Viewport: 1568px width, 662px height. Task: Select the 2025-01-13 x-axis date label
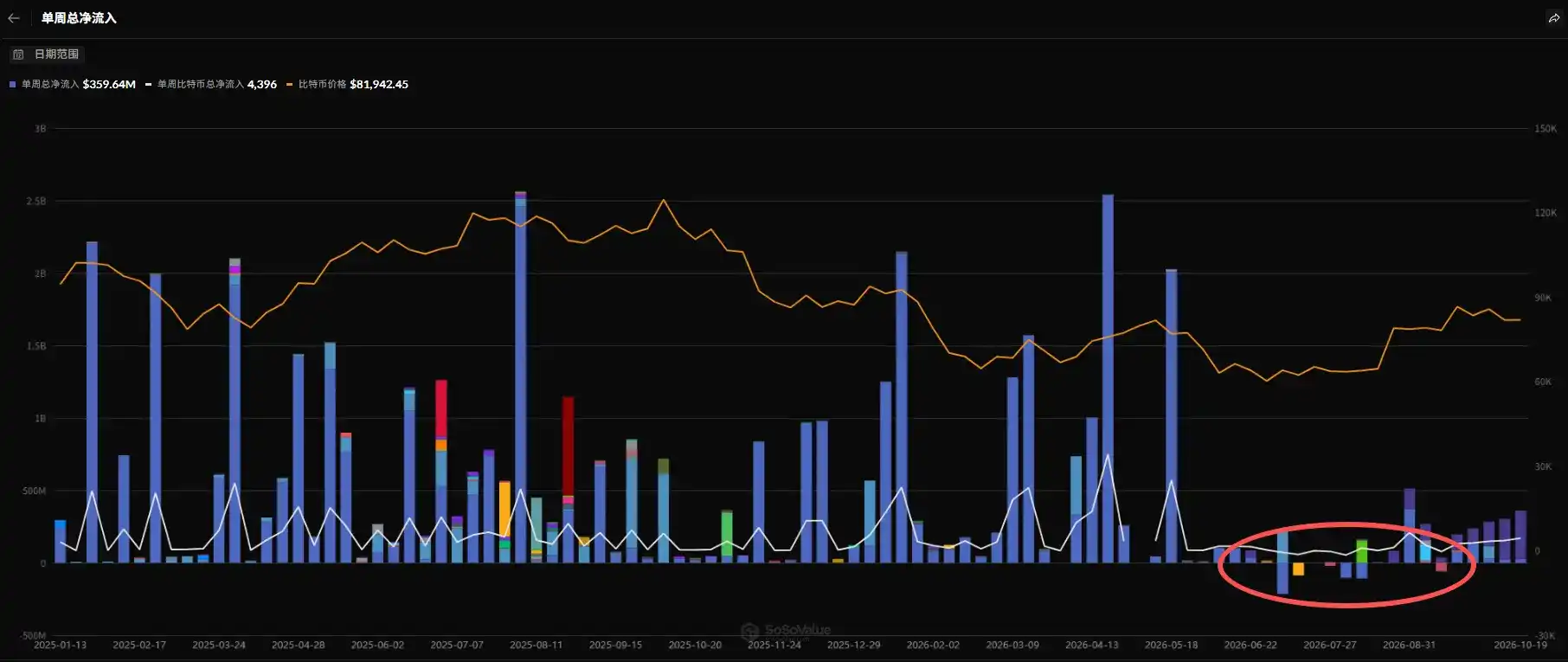60,646
